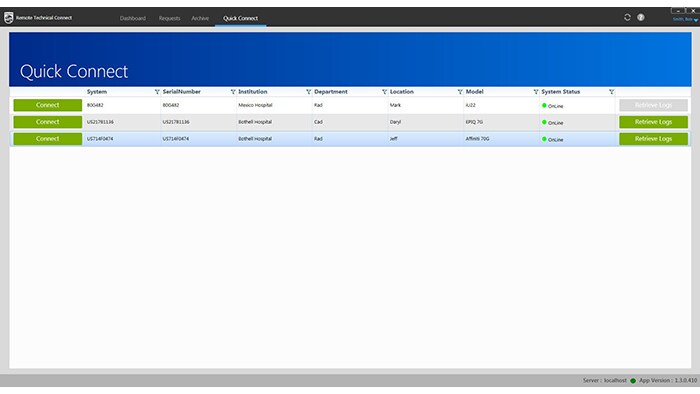This screenshot has width=700, height=394.
Task: Open filter icon for System Status column
Action: 611,92
